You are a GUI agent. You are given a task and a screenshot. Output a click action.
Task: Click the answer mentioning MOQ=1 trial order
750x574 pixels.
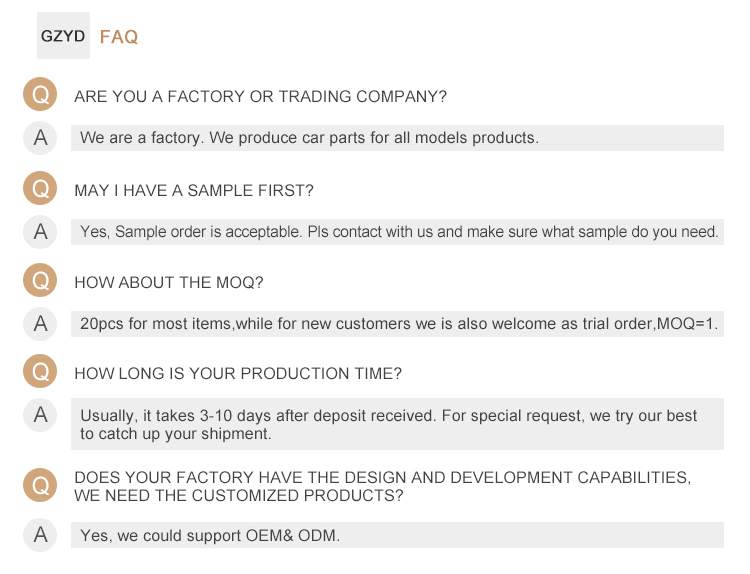coord(398,324)
